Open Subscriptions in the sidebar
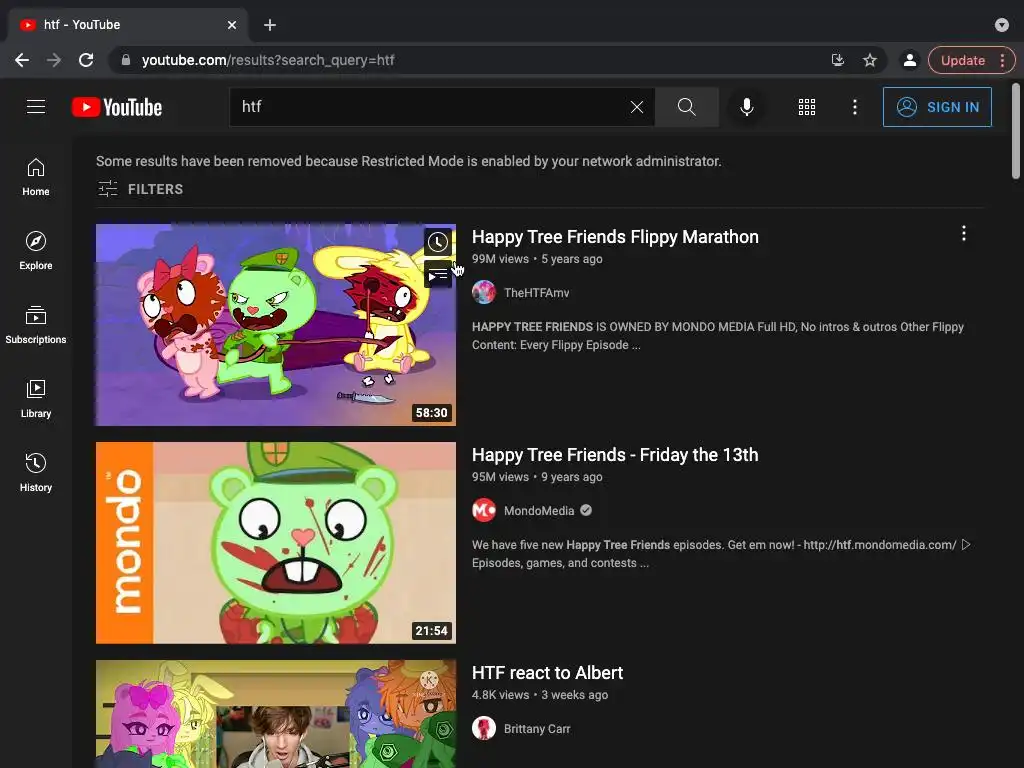This screenshot has width=1024, height=768. point(36,325)
